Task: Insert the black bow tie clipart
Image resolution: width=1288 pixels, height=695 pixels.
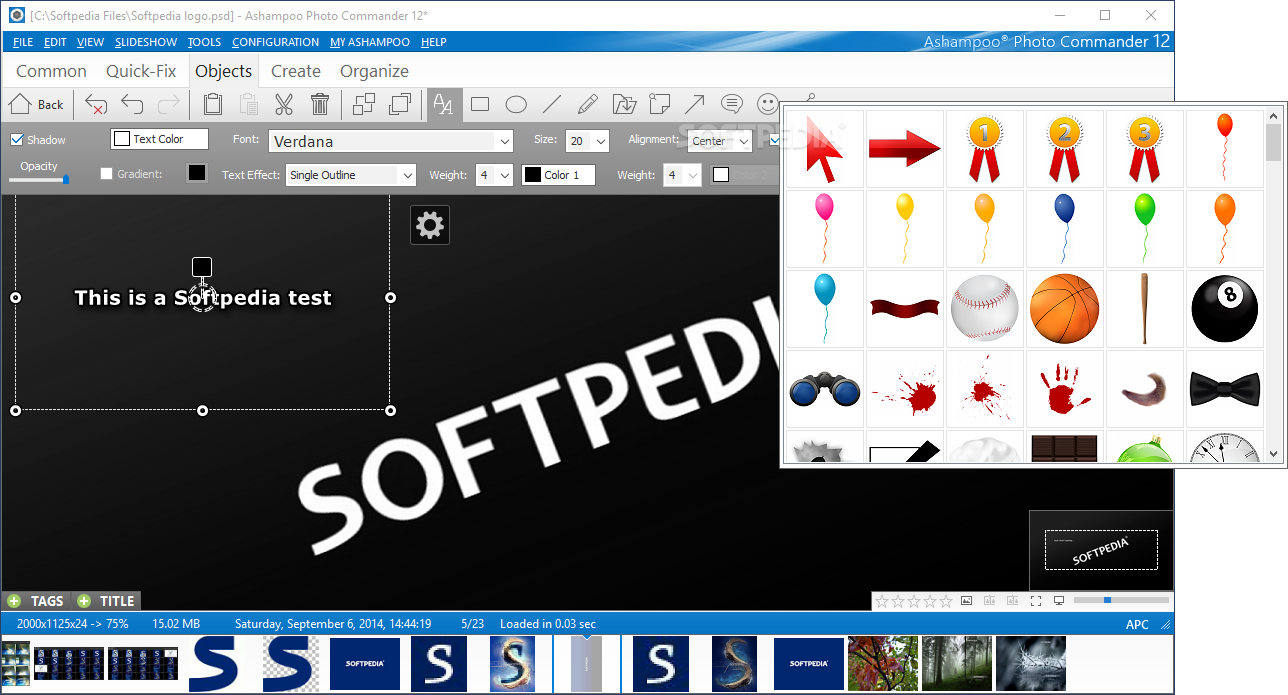Action: [x=1225, y=389]
